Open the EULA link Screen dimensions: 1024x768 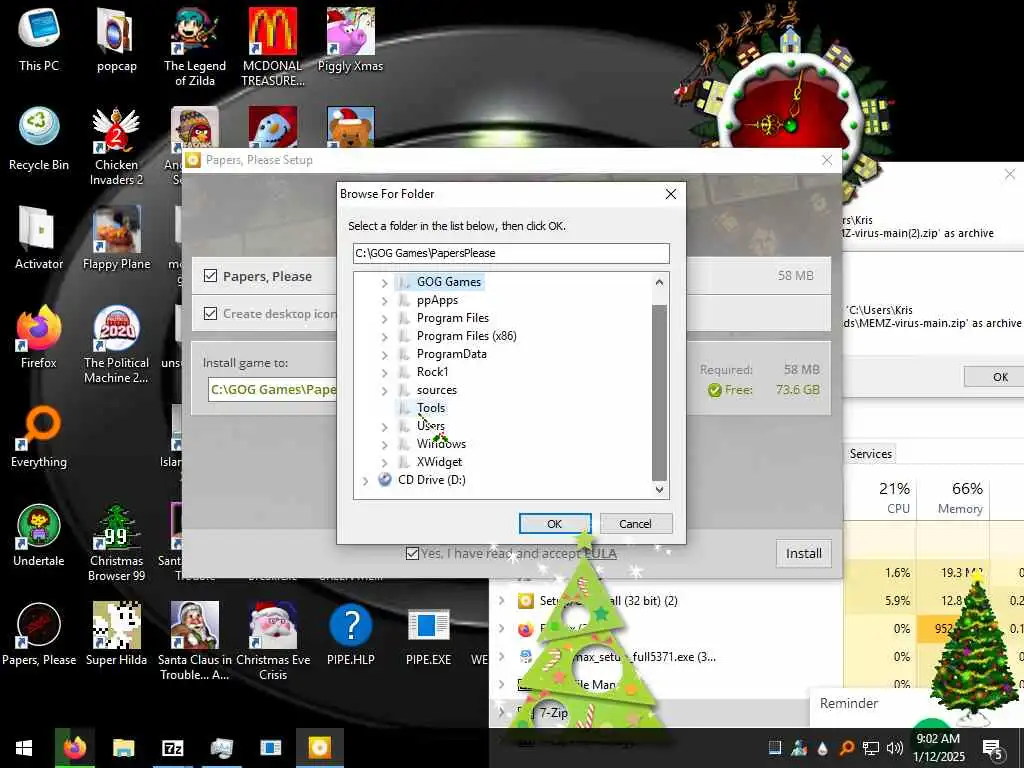pos(600,554)
